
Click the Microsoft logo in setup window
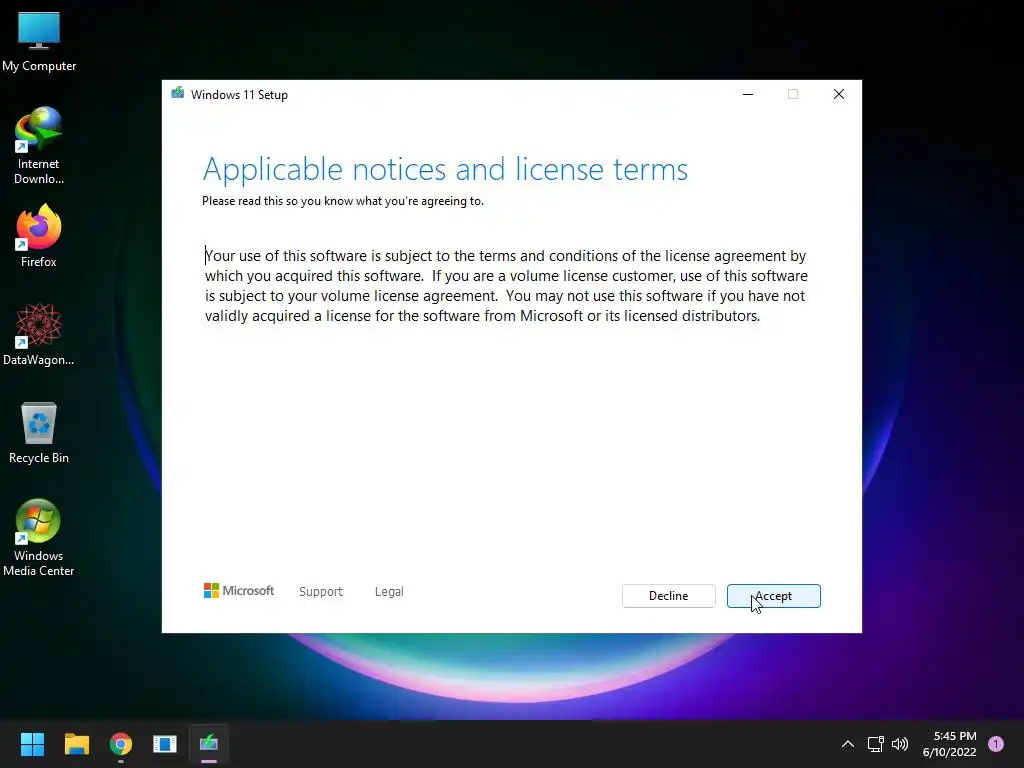pyautogui.click(x=239, y=590)
